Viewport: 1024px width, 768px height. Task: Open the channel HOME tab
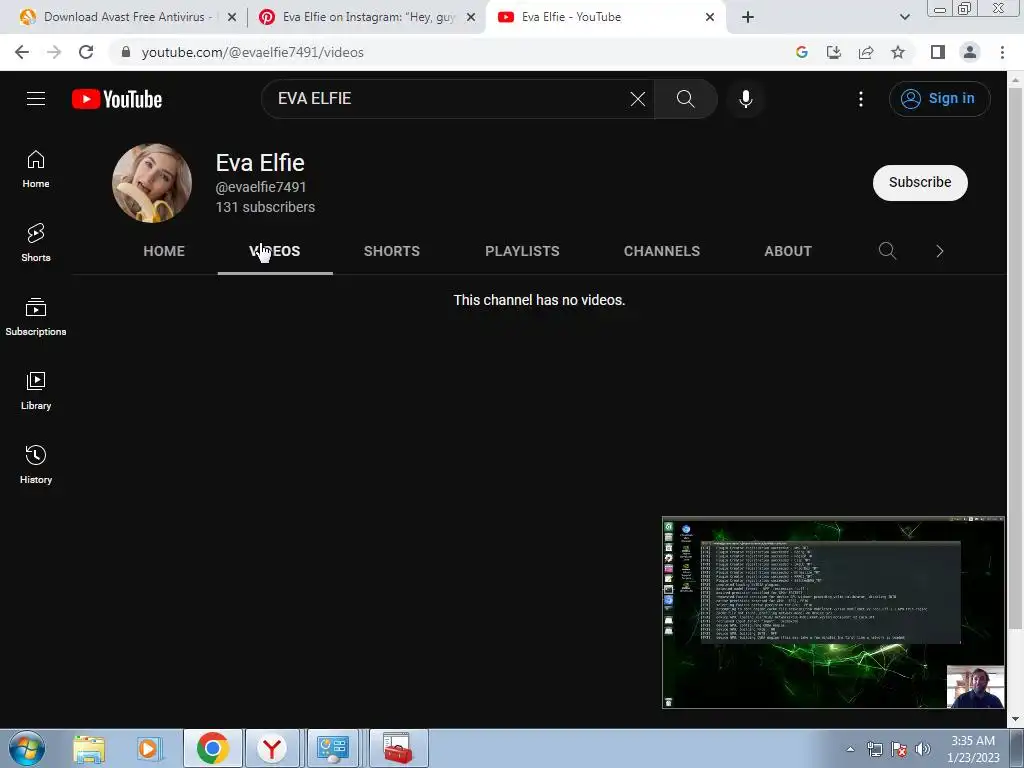pos(164,251)
